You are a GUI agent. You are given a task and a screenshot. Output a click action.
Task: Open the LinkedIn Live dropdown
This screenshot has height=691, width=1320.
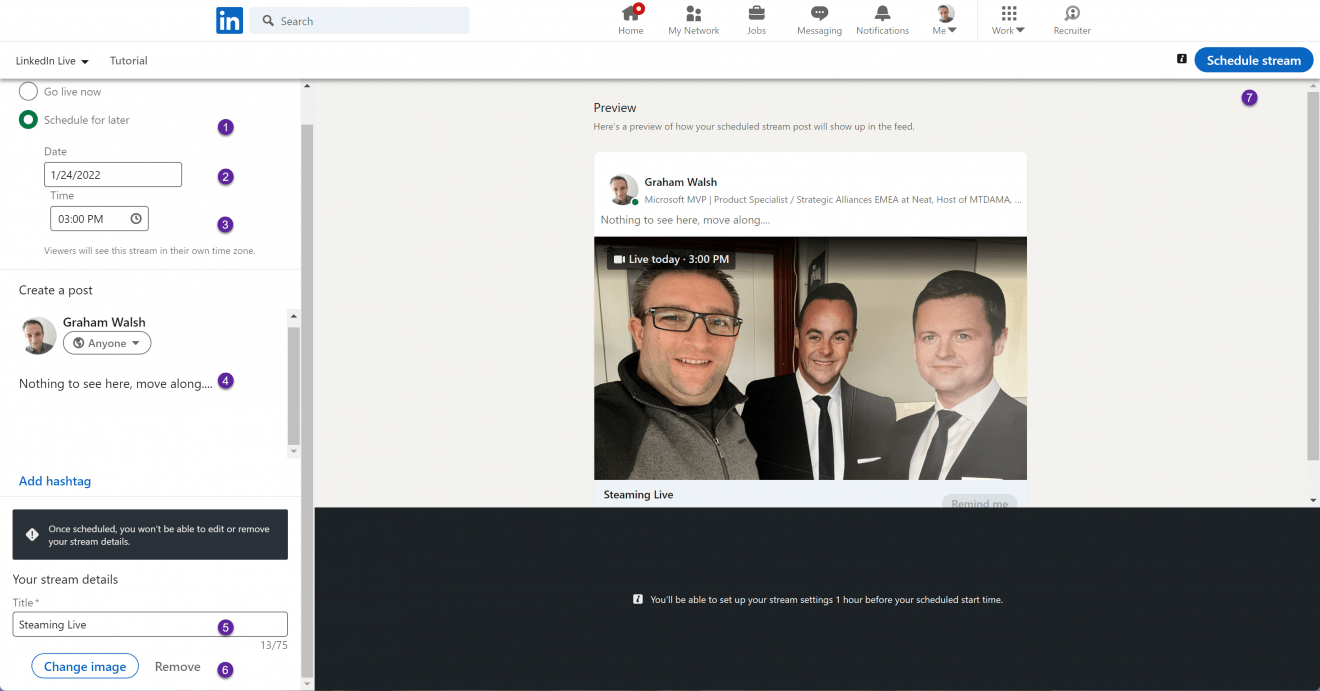(x=51, y=60)
